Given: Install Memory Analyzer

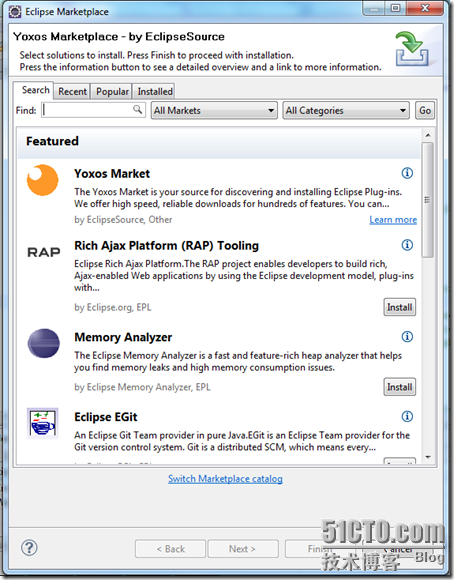Looking at the screenshot, I should 400,387.
